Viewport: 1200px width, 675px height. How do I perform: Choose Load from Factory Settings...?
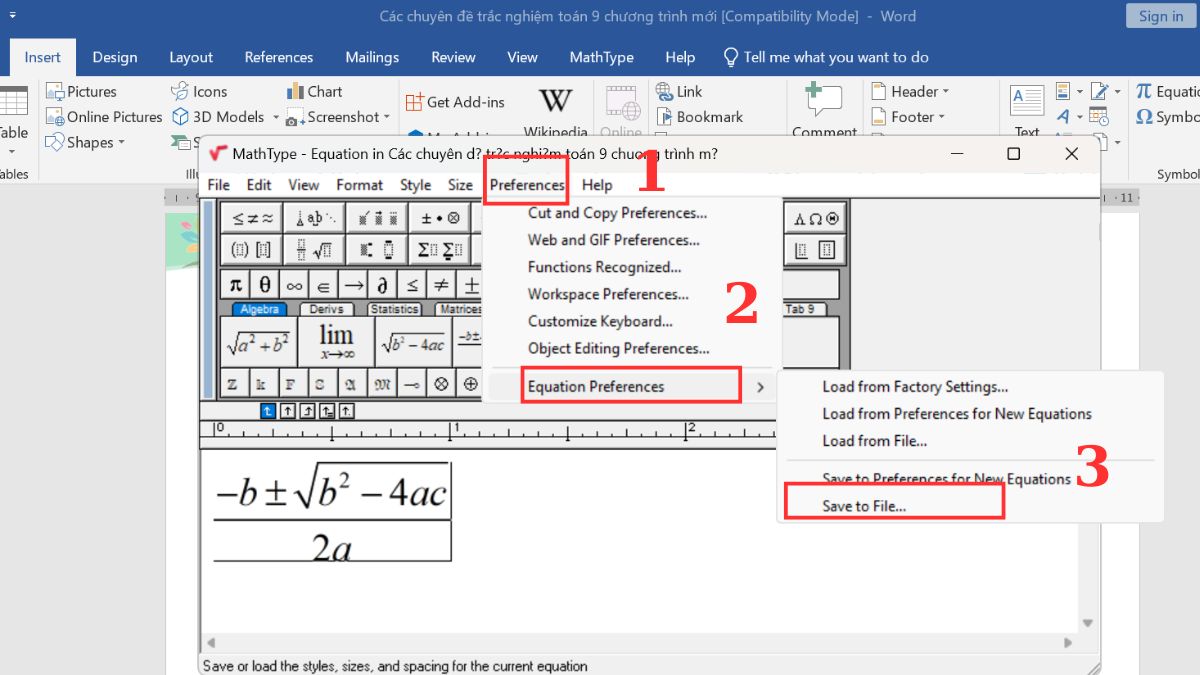(x=915, y=386)
